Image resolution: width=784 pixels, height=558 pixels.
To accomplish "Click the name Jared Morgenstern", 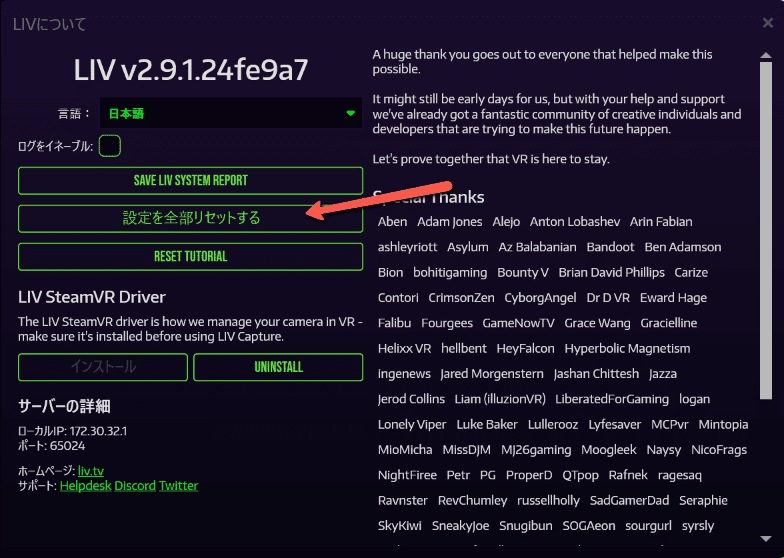I will tap(492, 374).
